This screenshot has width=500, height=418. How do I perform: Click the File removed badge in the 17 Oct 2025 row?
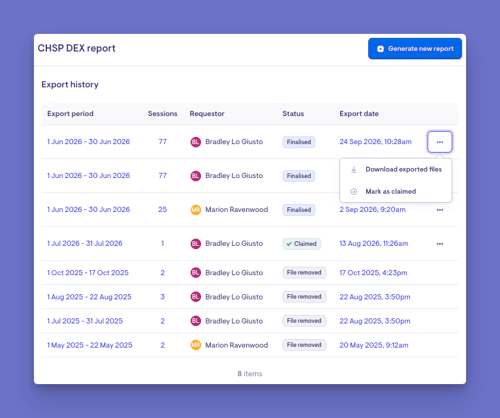[304, 273]
